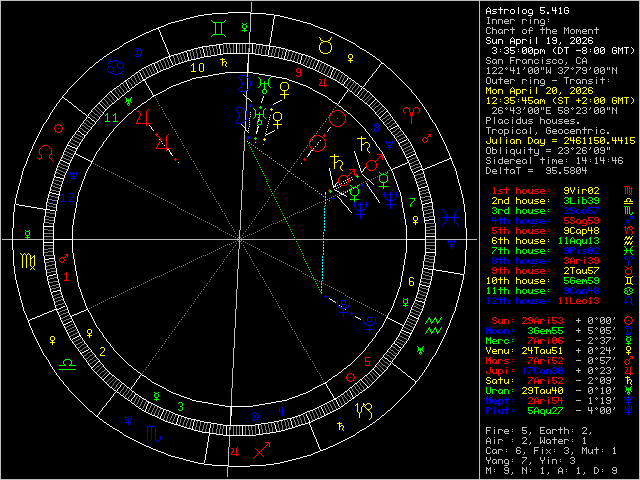Select the Julian Day value line

pyautogui.click(x=559, y=140)
